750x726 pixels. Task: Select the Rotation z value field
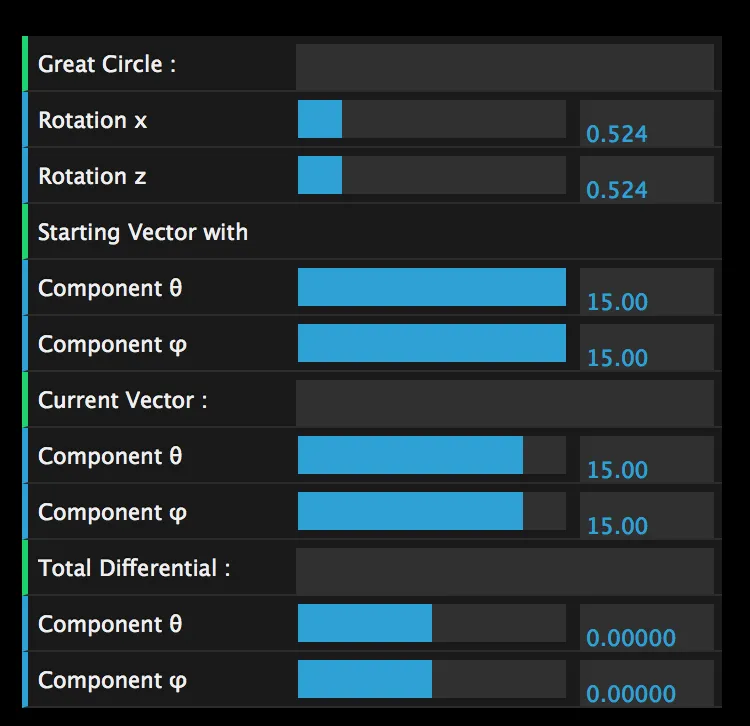[646, 179]
